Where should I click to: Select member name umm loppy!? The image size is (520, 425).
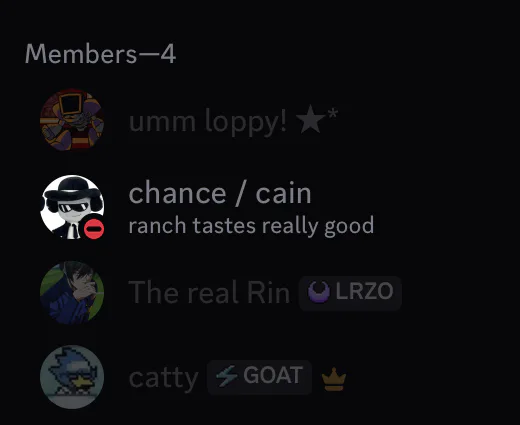(x=207, y=122)
